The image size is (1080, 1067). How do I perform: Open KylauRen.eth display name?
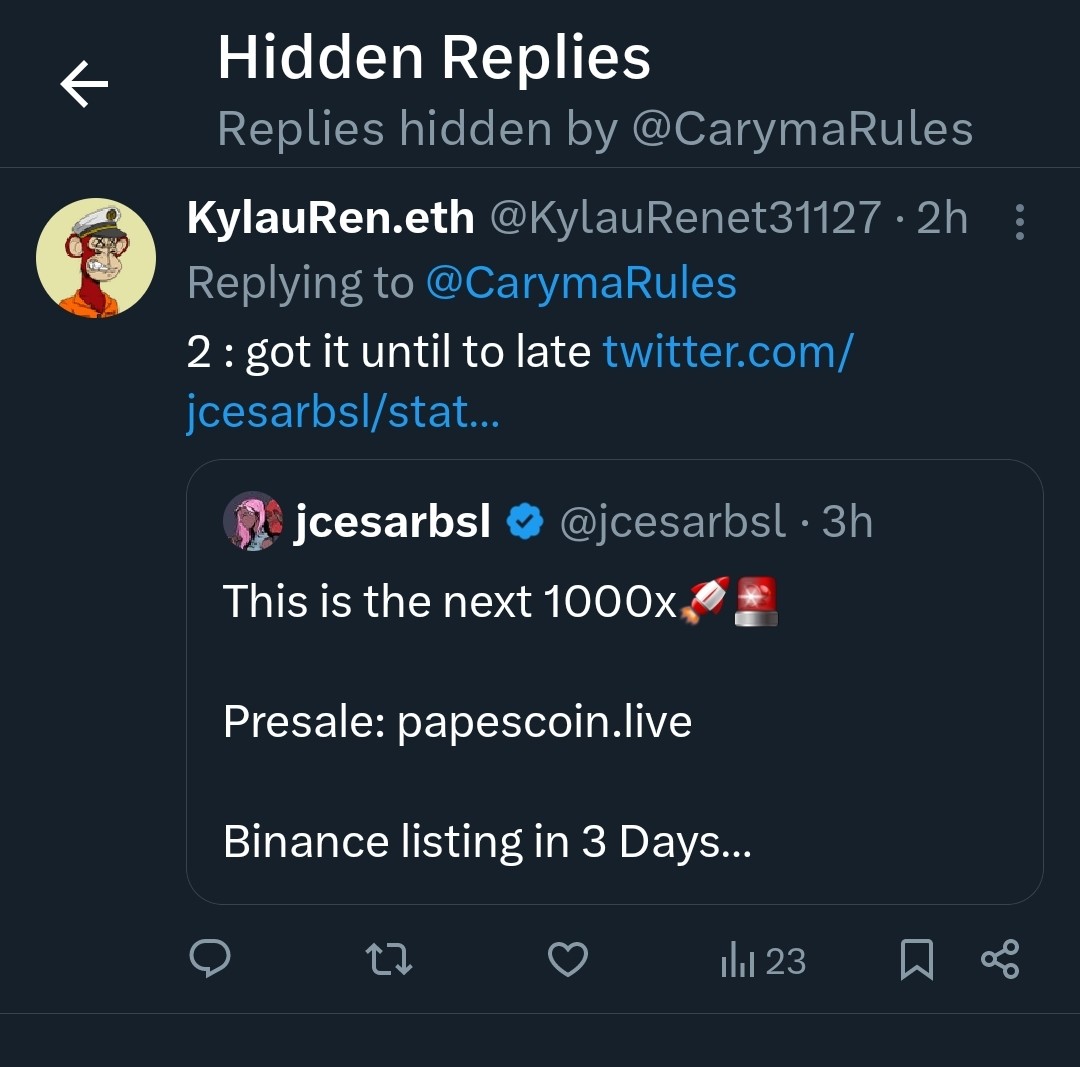330,218
